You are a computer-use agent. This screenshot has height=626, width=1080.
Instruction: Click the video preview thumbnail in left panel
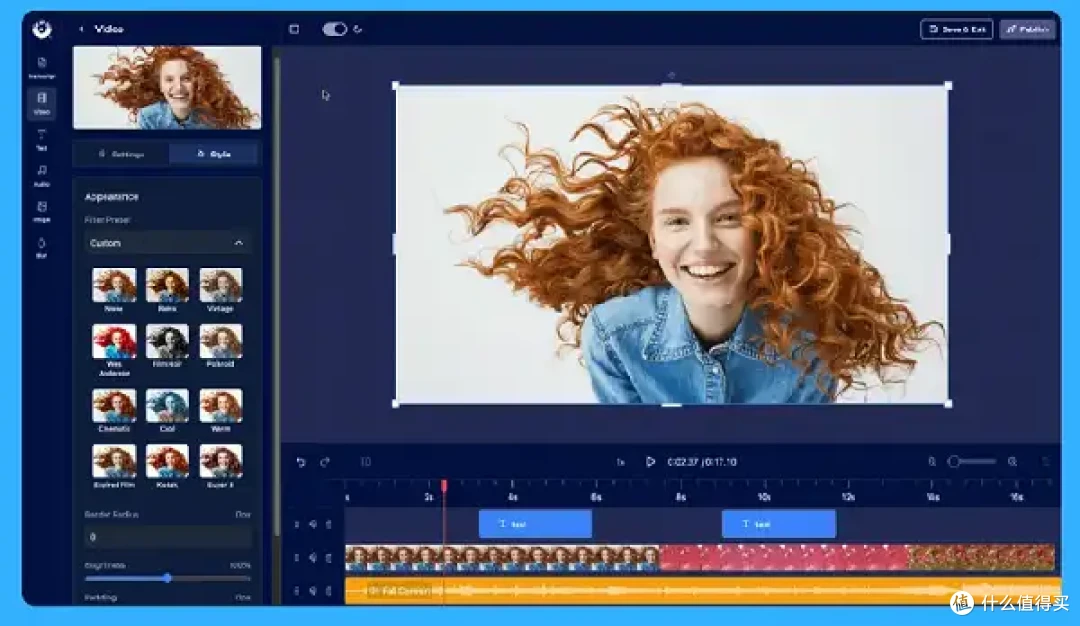(167, 87)
